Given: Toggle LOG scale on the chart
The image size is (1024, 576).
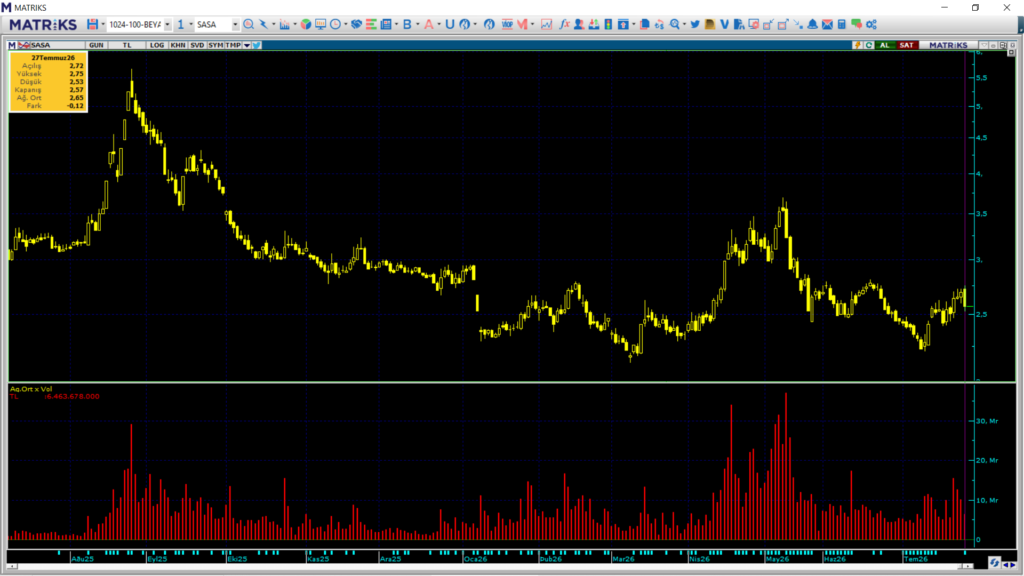Looking at the screenshot, I should tap(157, 45).
